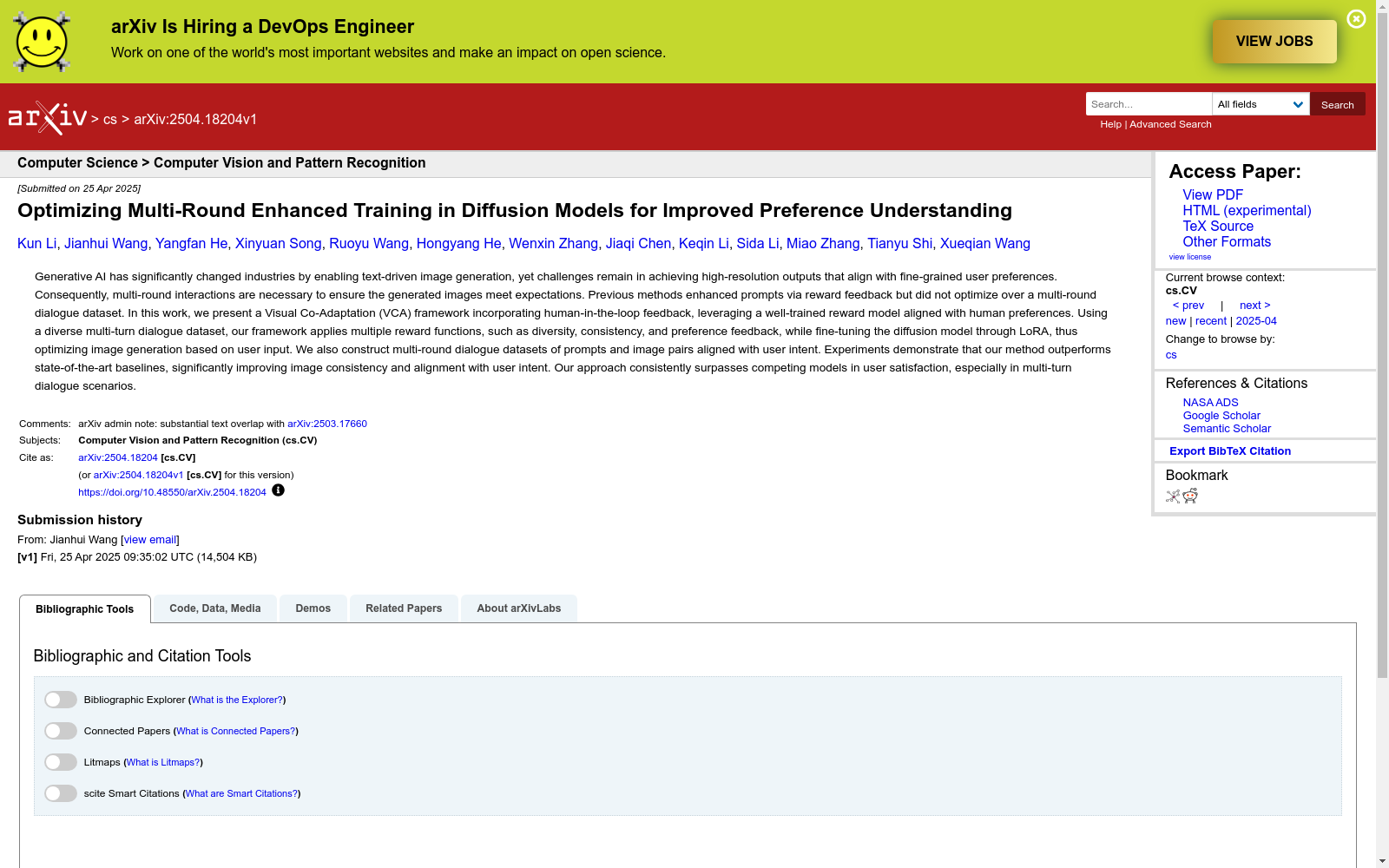Viewport: 1389px width, 868px height.
Task: Open What is Connected Papers? link
Action: click(x=235, y=732)
